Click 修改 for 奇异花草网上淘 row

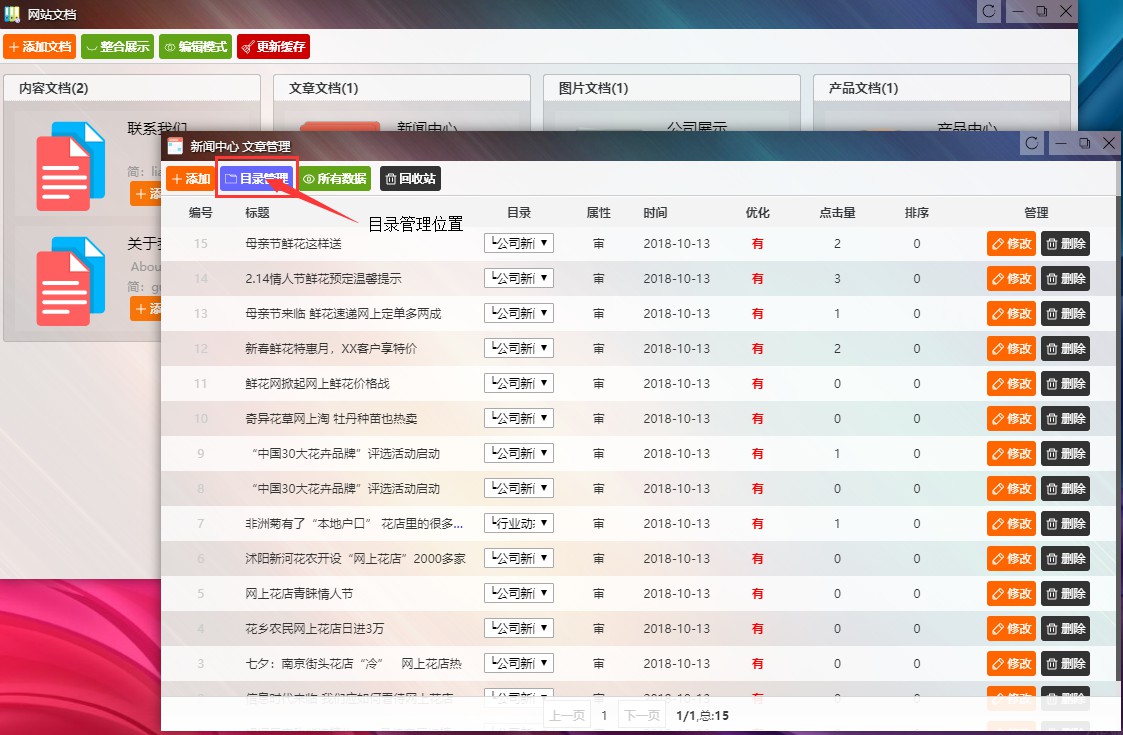(x=1011, y=418)
